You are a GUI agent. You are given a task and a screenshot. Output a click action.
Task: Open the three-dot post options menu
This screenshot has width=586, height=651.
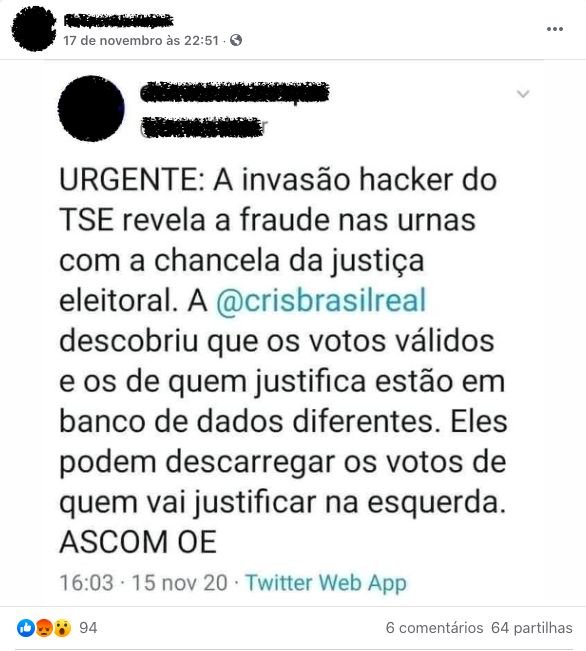[554, 29]
